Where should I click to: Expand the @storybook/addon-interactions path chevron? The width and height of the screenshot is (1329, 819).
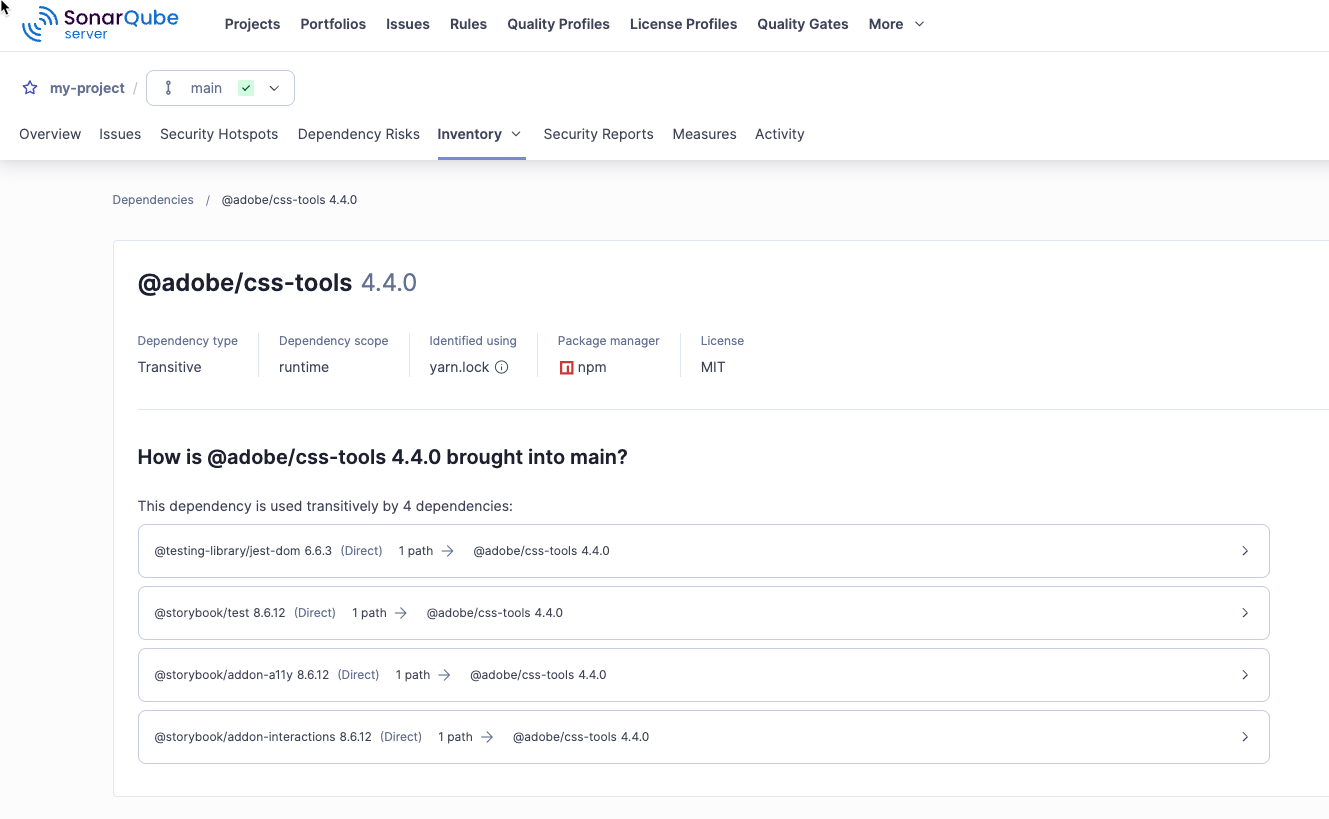coord(1244,737)
